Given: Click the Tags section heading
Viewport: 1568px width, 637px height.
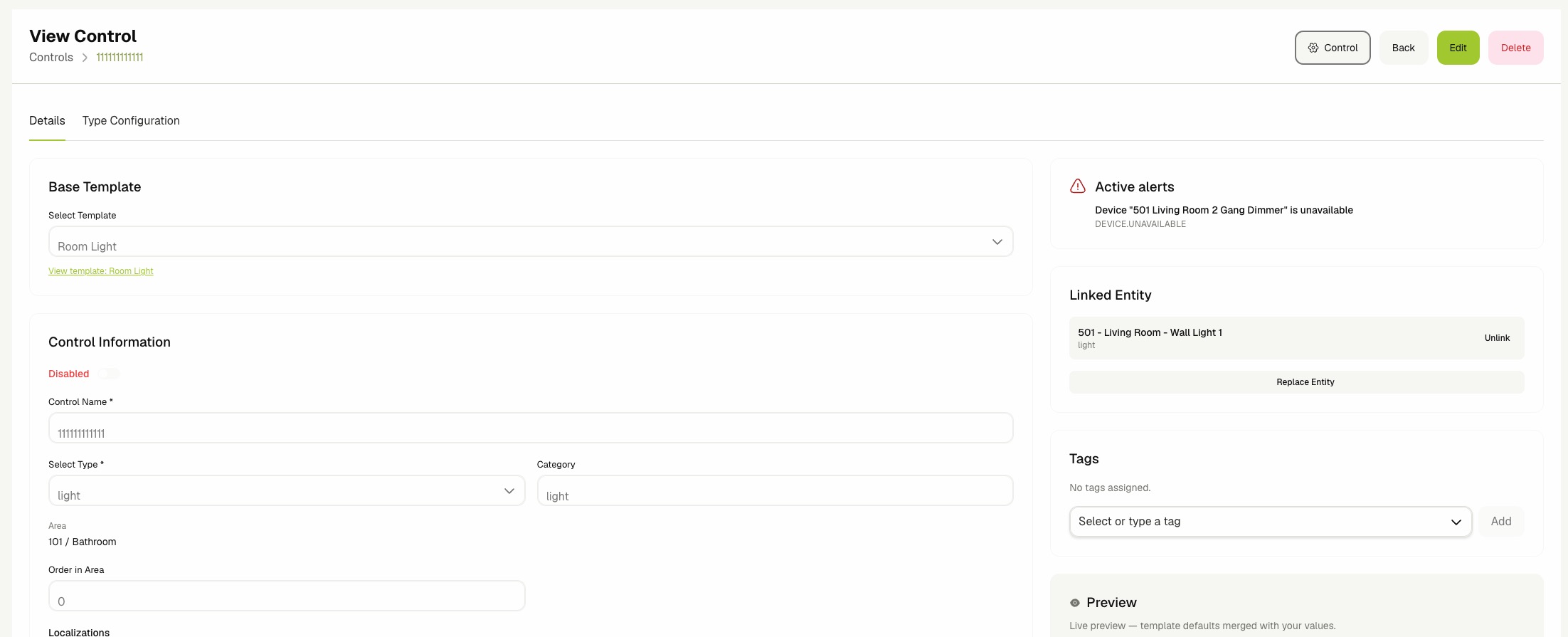Looking at the screenshot, I should 1084,458.
